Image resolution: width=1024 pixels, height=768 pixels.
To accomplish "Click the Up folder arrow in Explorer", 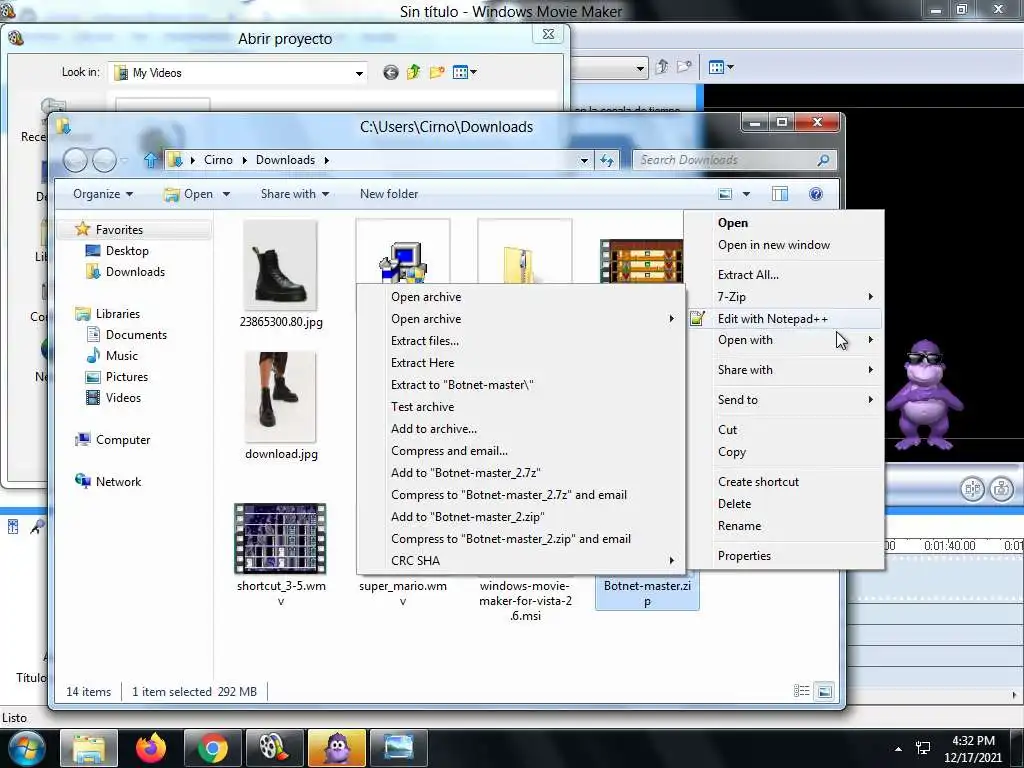I will point(150,160).
